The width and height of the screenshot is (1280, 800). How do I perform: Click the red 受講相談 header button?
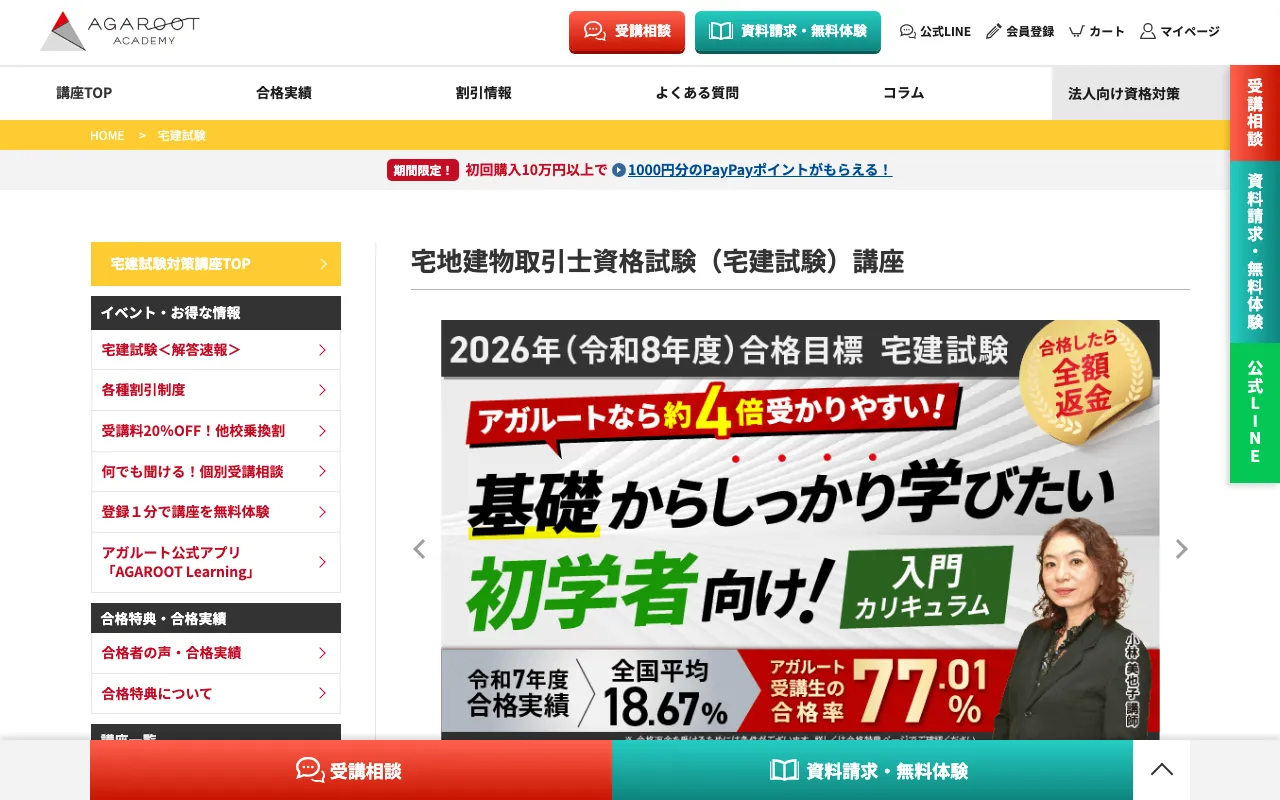[x=627, y=31]
